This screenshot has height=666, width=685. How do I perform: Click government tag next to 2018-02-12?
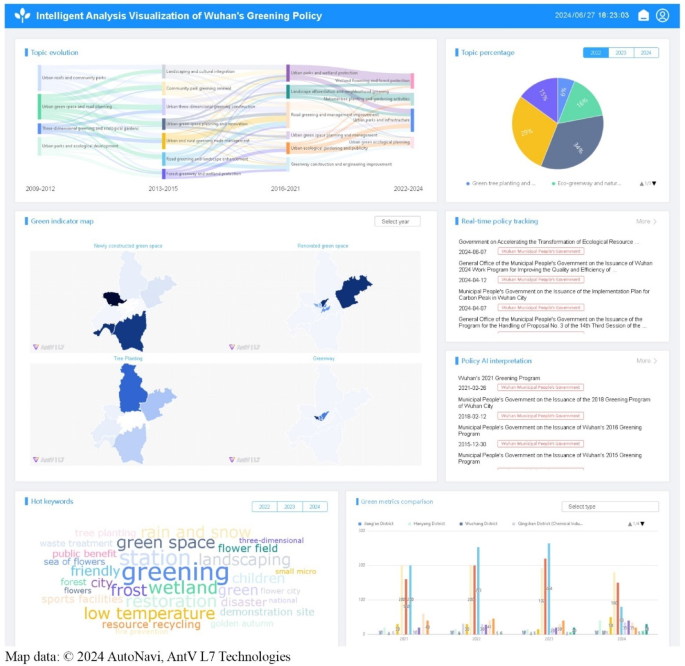541,416
